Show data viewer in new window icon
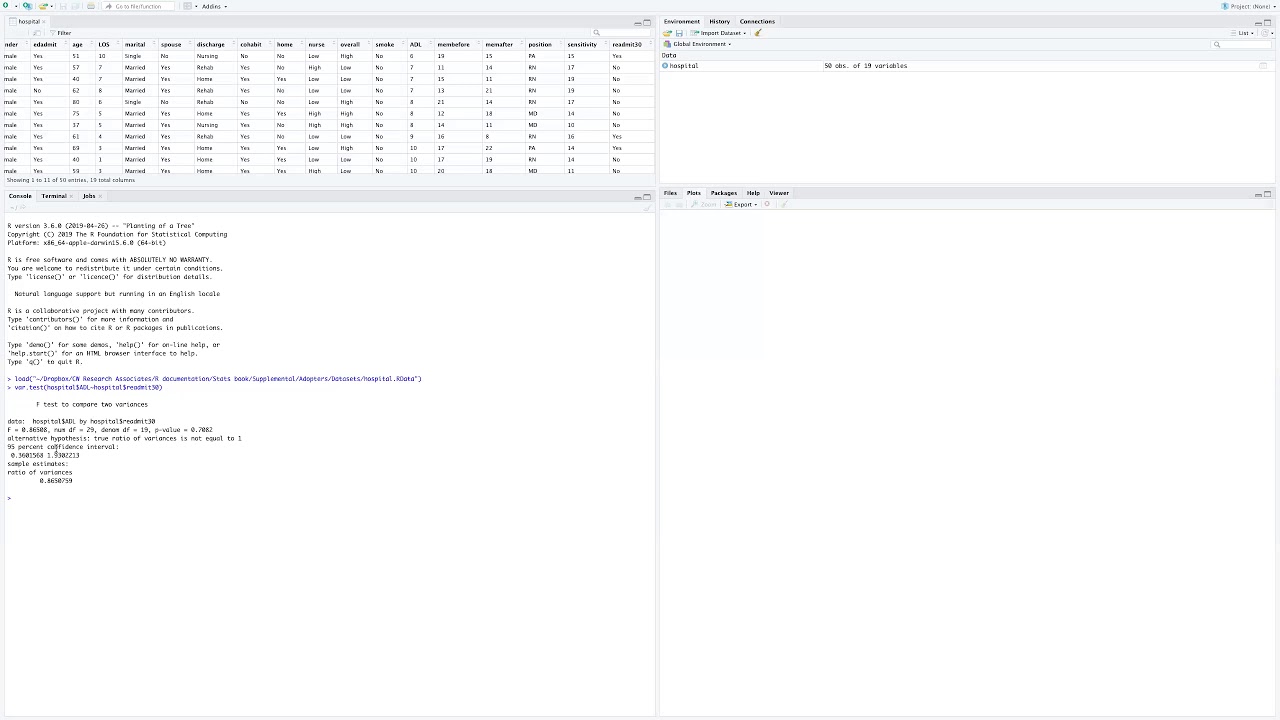 [37, 33]
